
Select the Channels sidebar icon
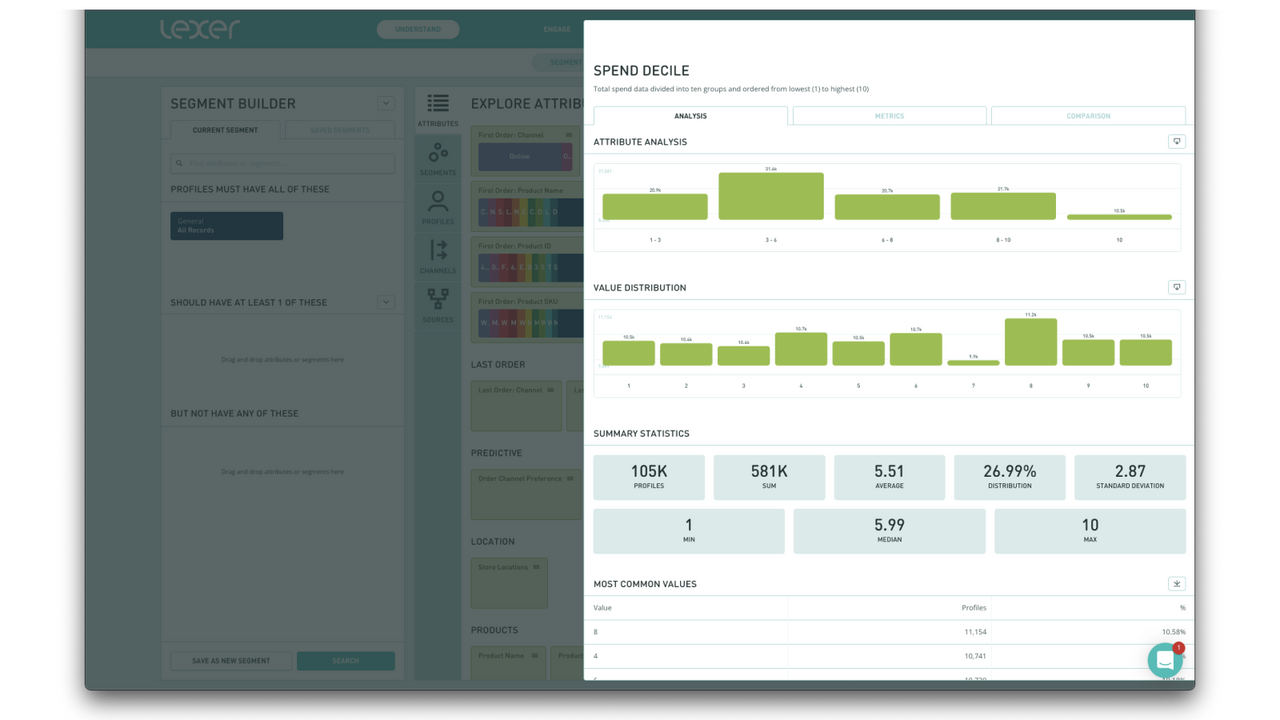tap(437, 252)
